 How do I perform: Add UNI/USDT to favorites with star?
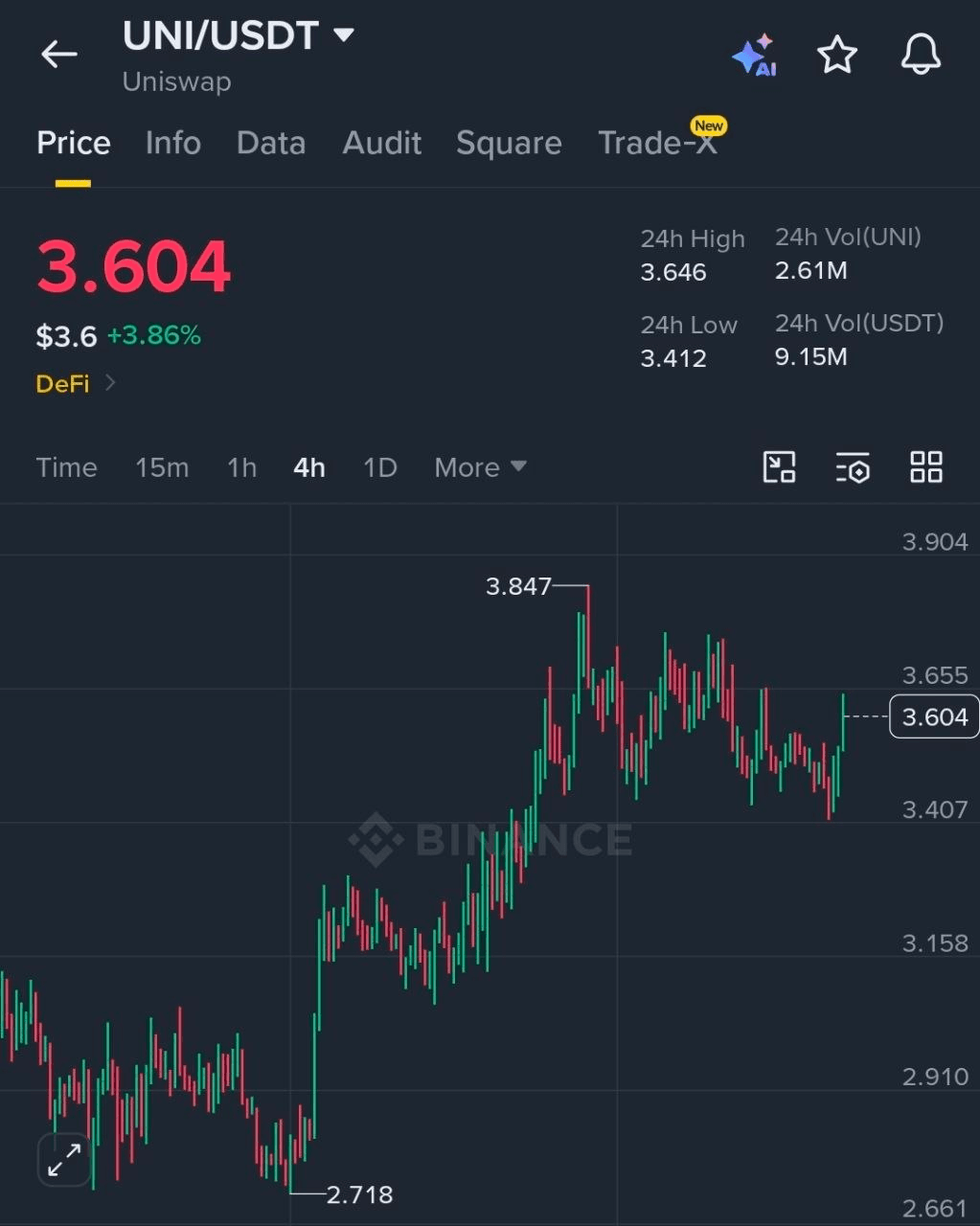click(837, 55)
